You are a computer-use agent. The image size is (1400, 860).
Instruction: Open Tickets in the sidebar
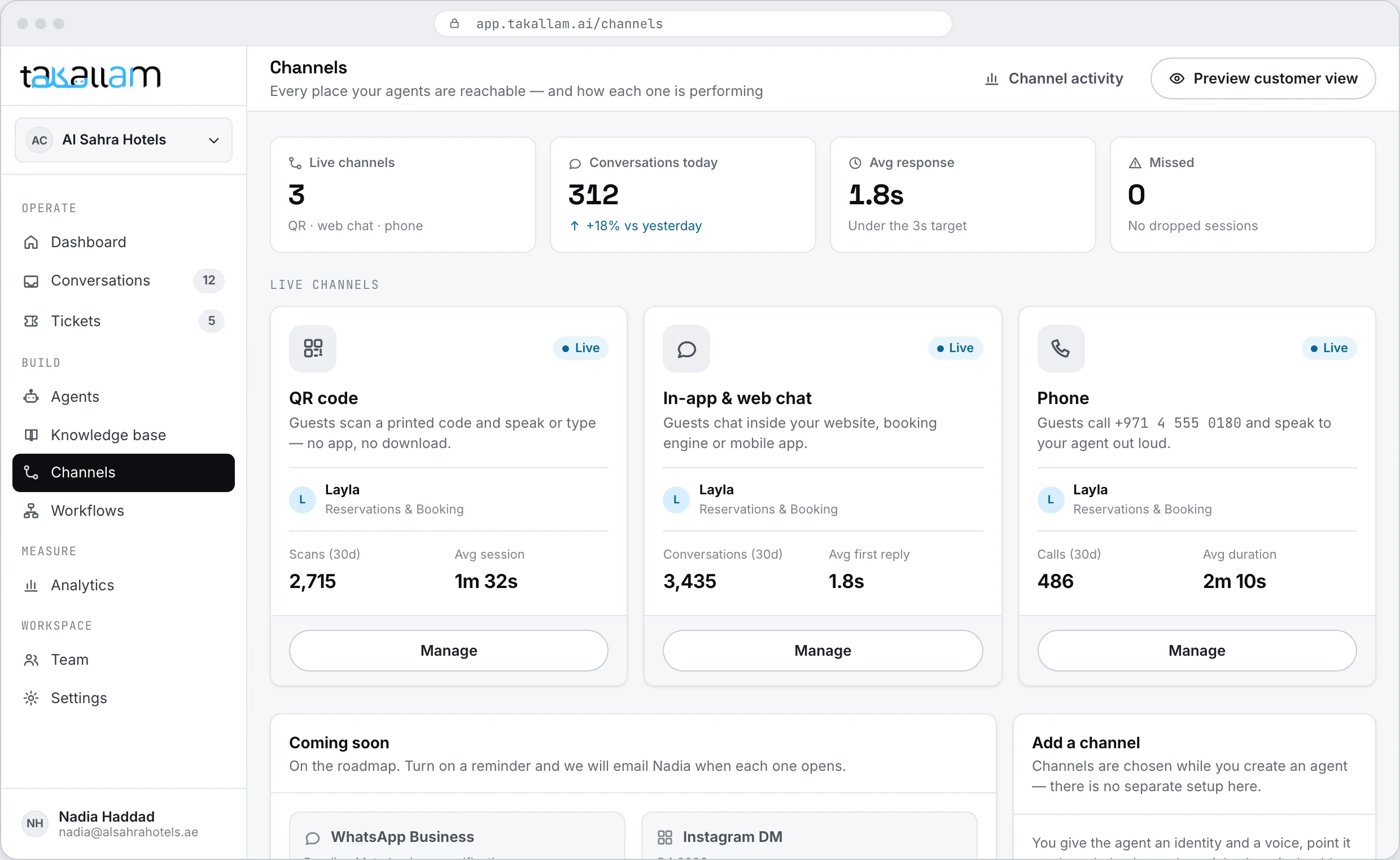(124, 321)
